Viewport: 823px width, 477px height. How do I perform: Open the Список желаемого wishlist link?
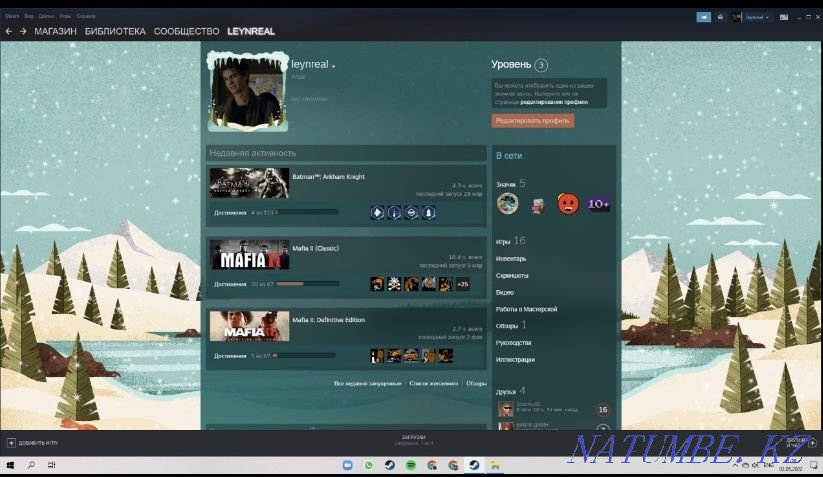[x=434, y=384]
